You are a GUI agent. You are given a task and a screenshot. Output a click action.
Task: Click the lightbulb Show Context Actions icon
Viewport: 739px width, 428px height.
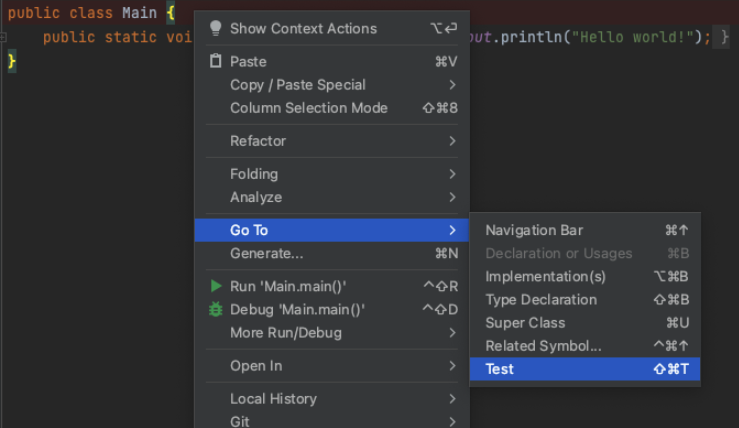point(215,29)
